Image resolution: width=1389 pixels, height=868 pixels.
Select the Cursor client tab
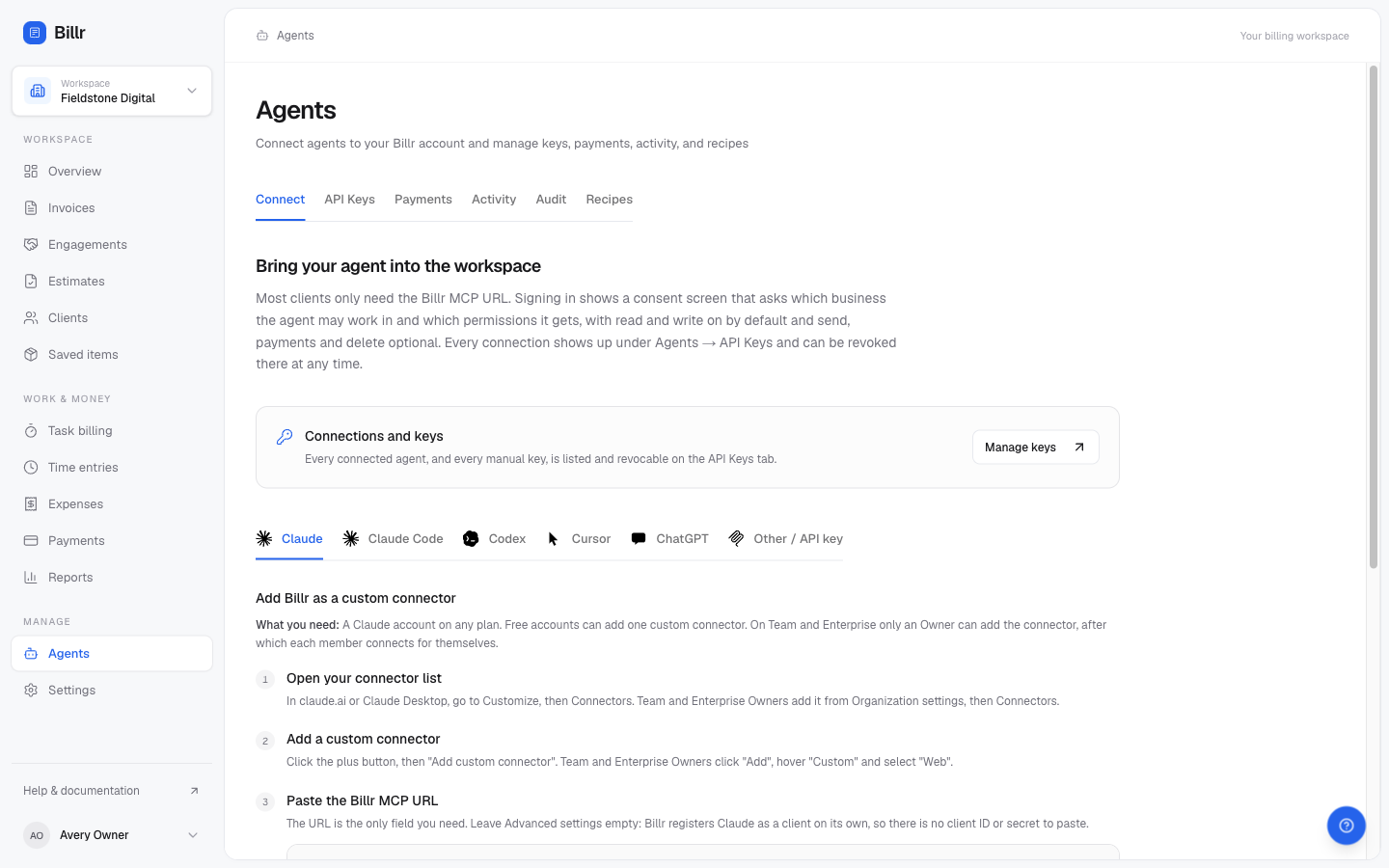tap(579, 539)
